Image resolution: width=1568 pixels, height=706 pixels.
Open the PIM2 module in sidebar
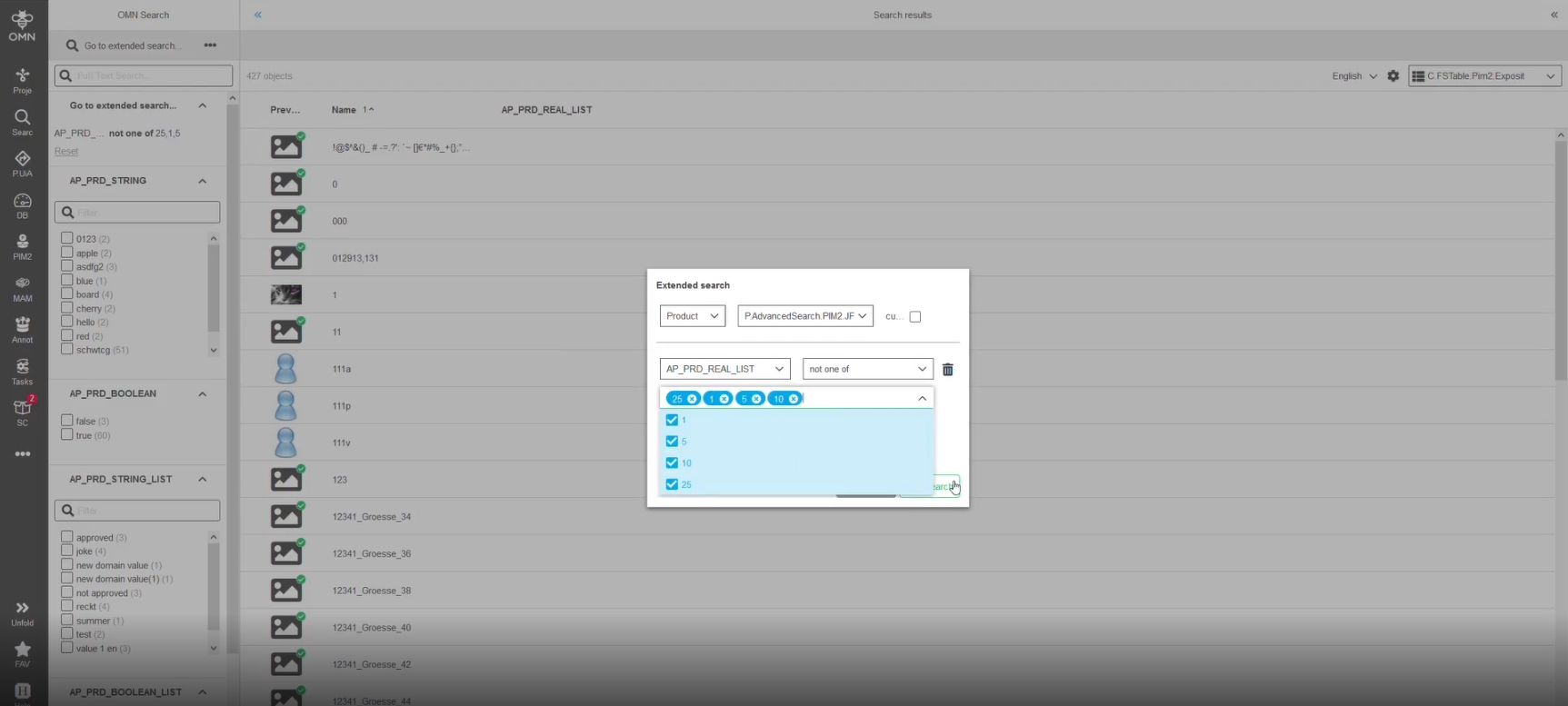coord(22,246)
